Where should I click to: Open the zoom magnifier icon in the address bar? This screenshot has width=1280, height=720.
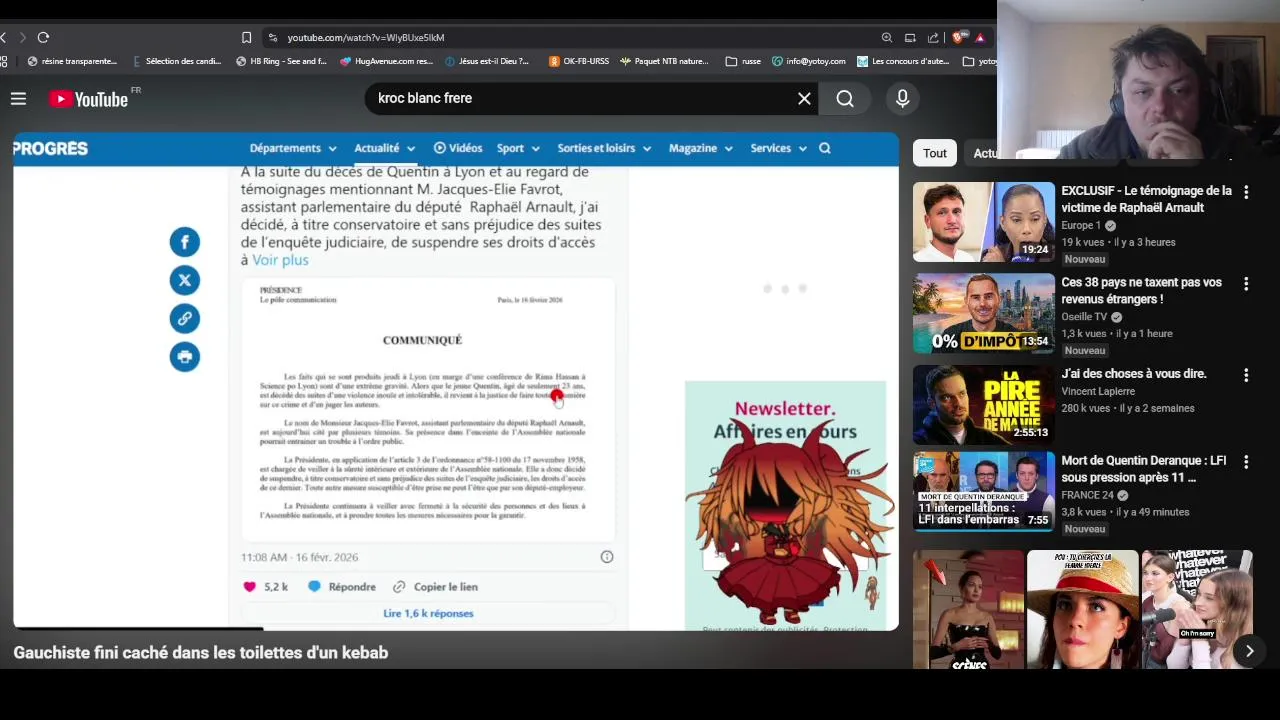[x=886, y=37]
